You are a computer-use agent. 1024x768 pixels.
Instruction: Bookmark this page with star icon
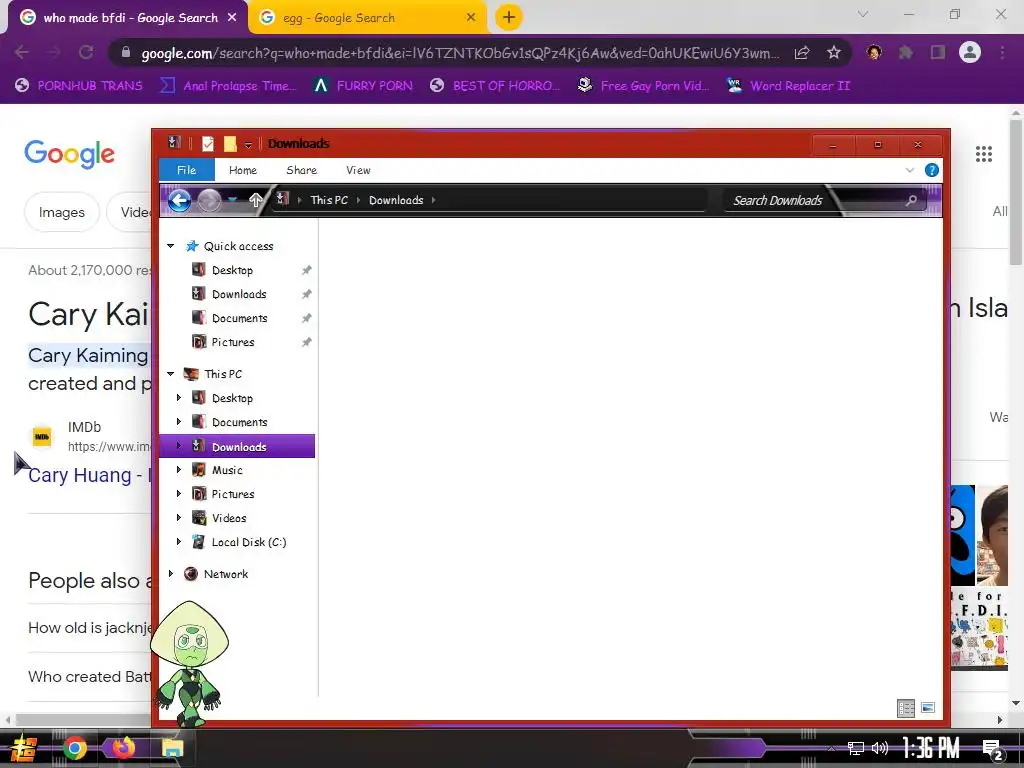pos(833,52)
